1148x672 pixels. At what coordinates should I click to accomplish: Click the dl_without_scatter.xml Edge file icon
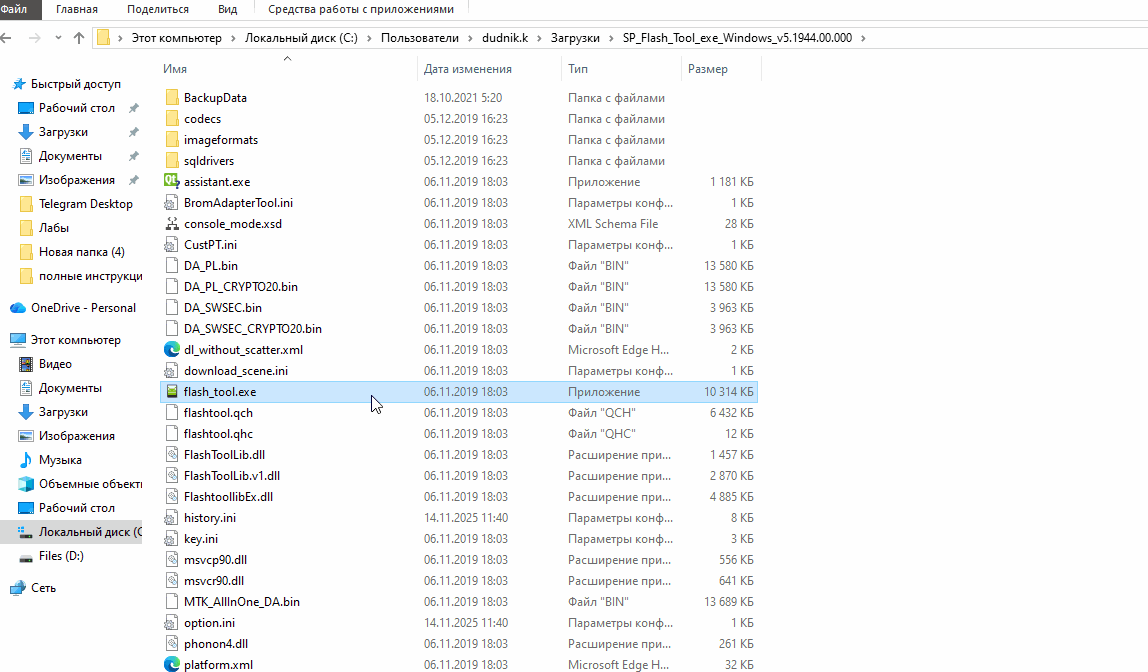[171, 350]
